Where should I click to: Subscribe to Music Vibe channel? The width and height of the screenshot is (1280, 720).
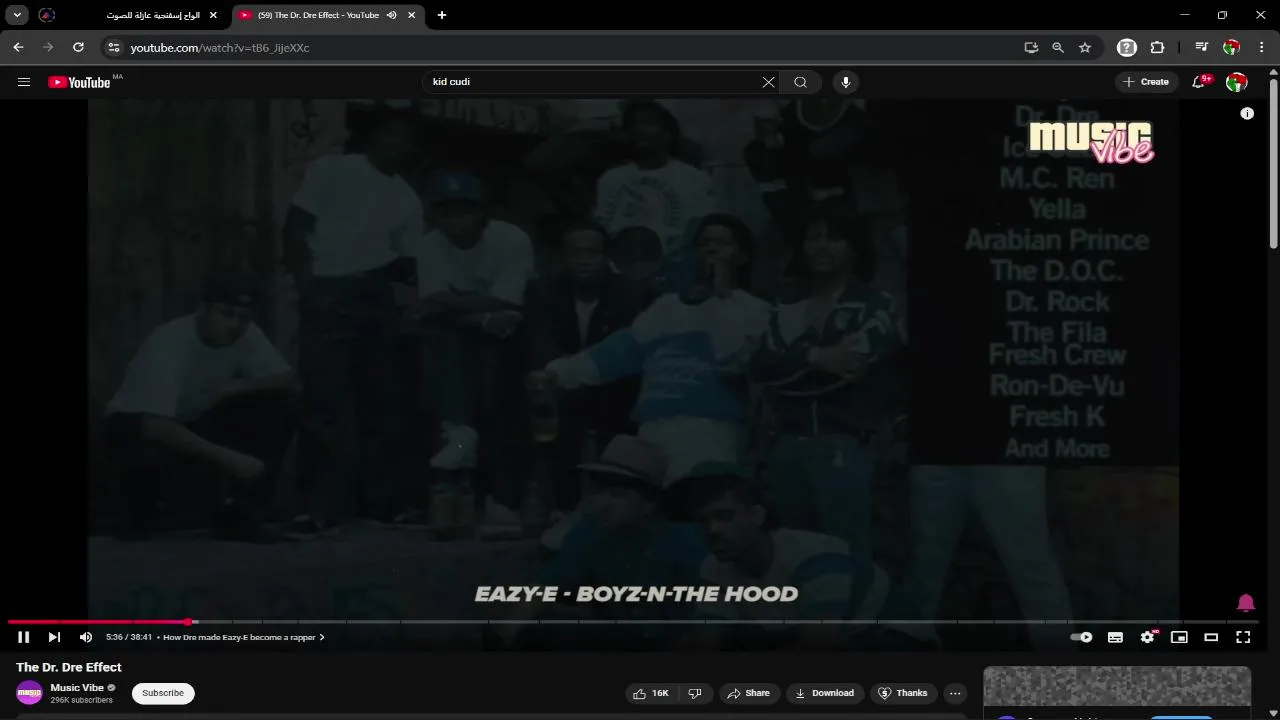(x=163, y=693)
